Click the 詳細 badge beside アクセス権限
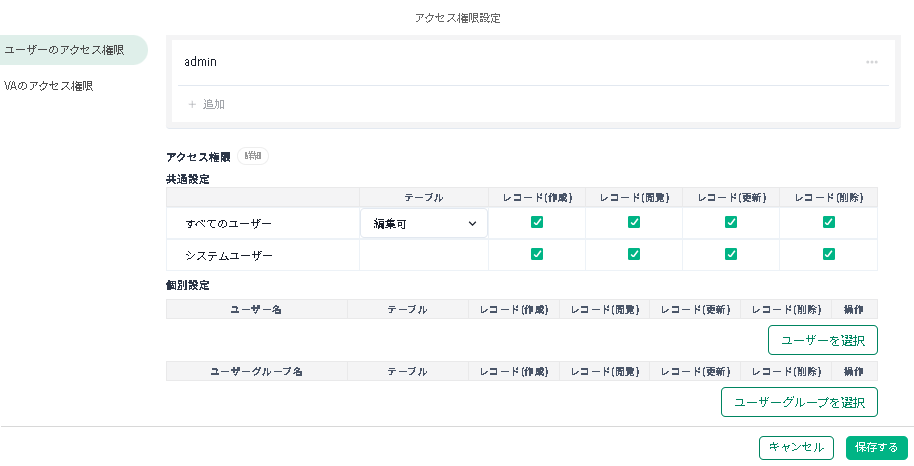This screenshot has width=914, height=466. pyautogui.click(x=253, y=156)
